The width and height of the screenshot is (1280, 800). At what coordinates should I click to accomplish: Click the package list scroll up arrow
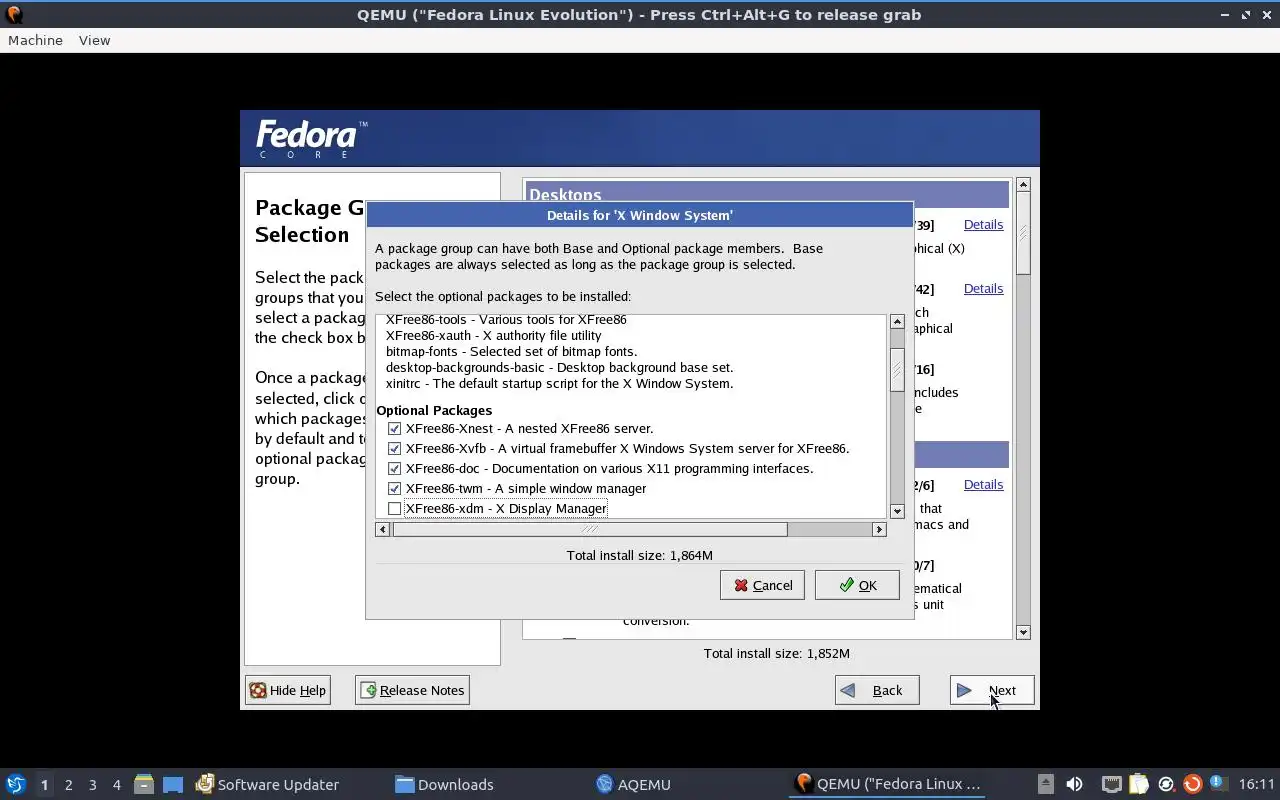click(897, 322)
